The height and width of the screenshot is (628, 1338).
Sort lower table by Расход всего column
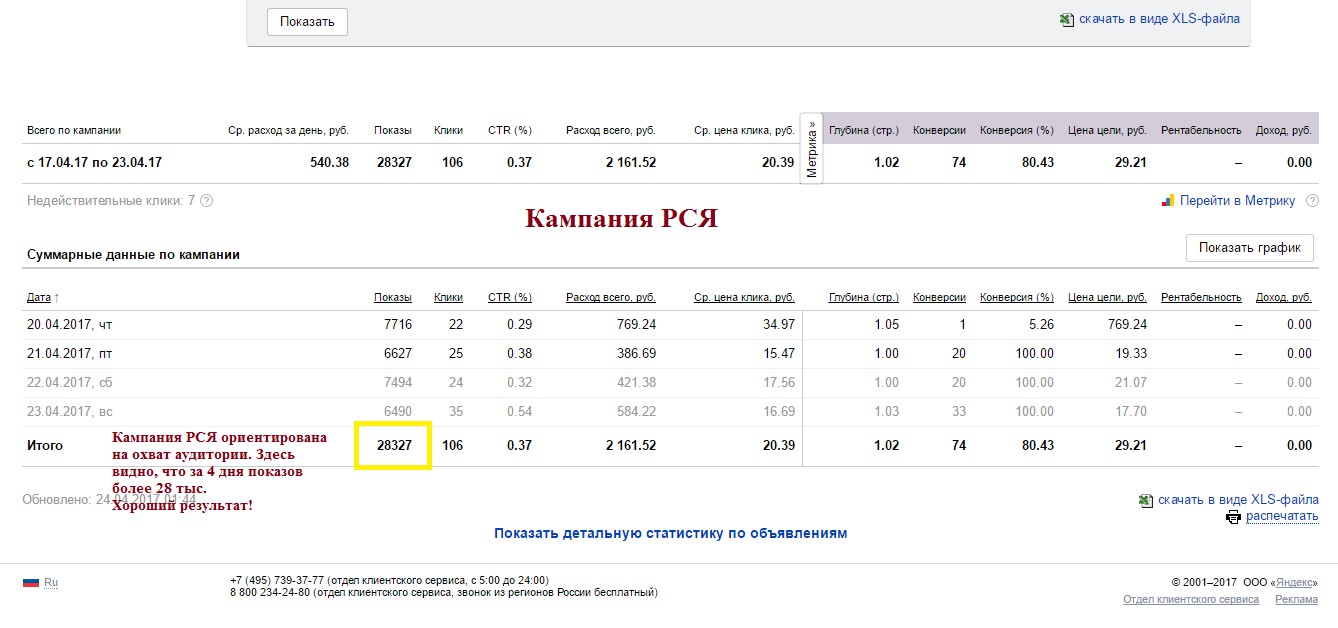[611, 297]
